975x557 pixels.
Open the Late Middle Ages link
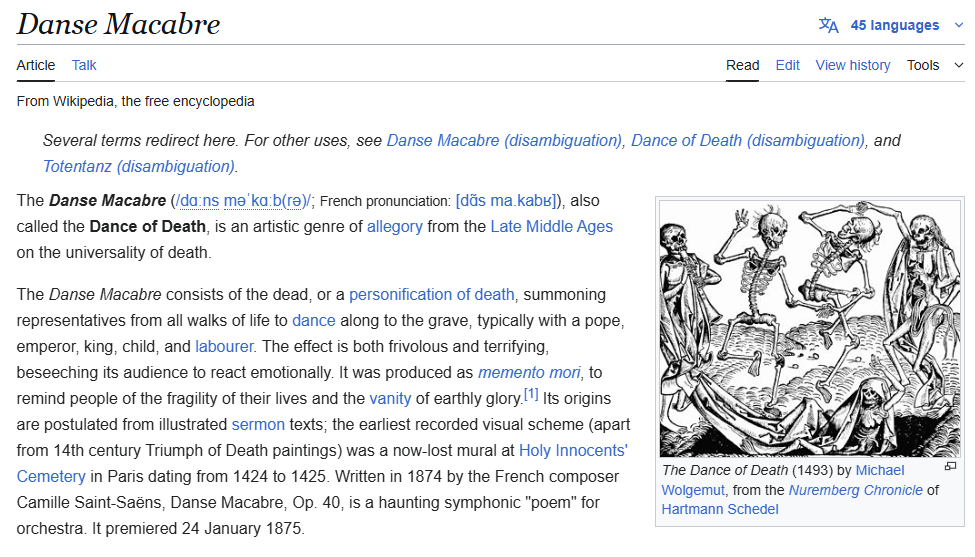click(x=552, y=227)
